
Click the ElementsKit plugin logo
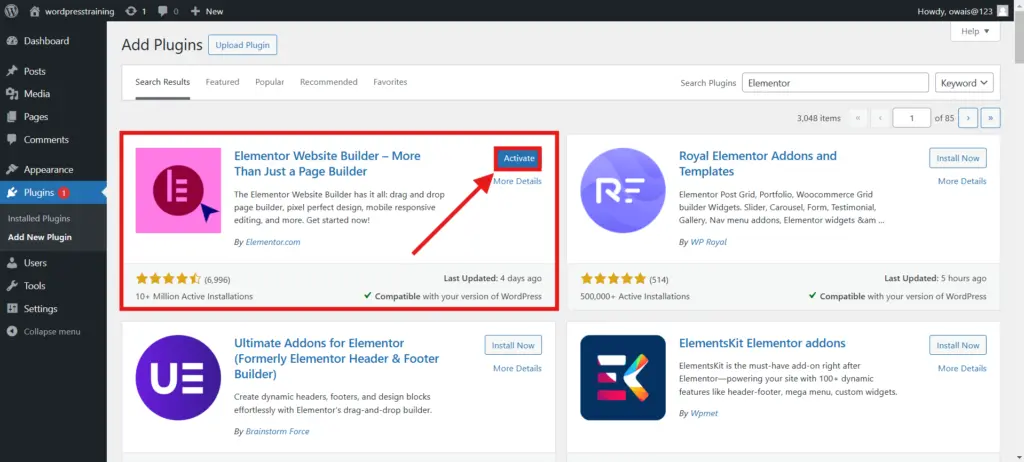coord(623,378)
